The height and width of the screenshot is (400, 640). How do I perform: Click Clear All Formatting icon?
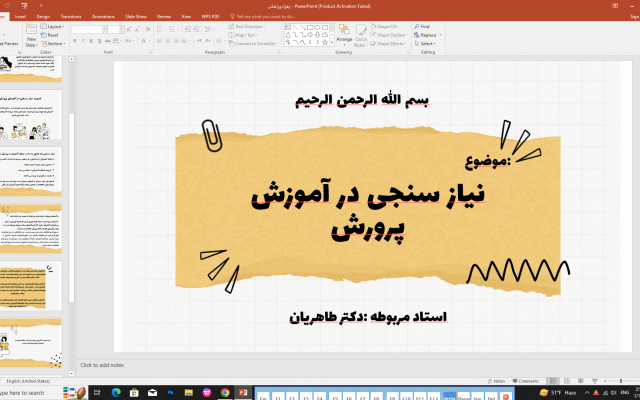148,29
